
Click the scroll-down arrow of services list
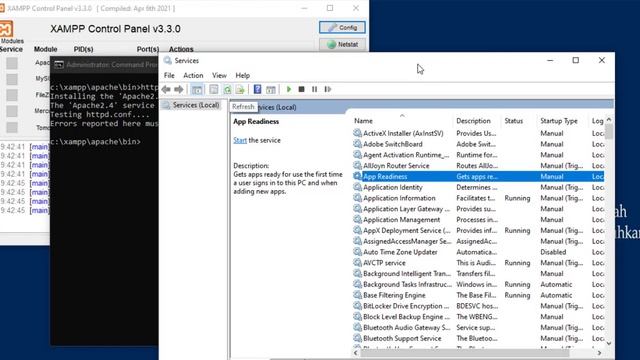tap(609, 343)
